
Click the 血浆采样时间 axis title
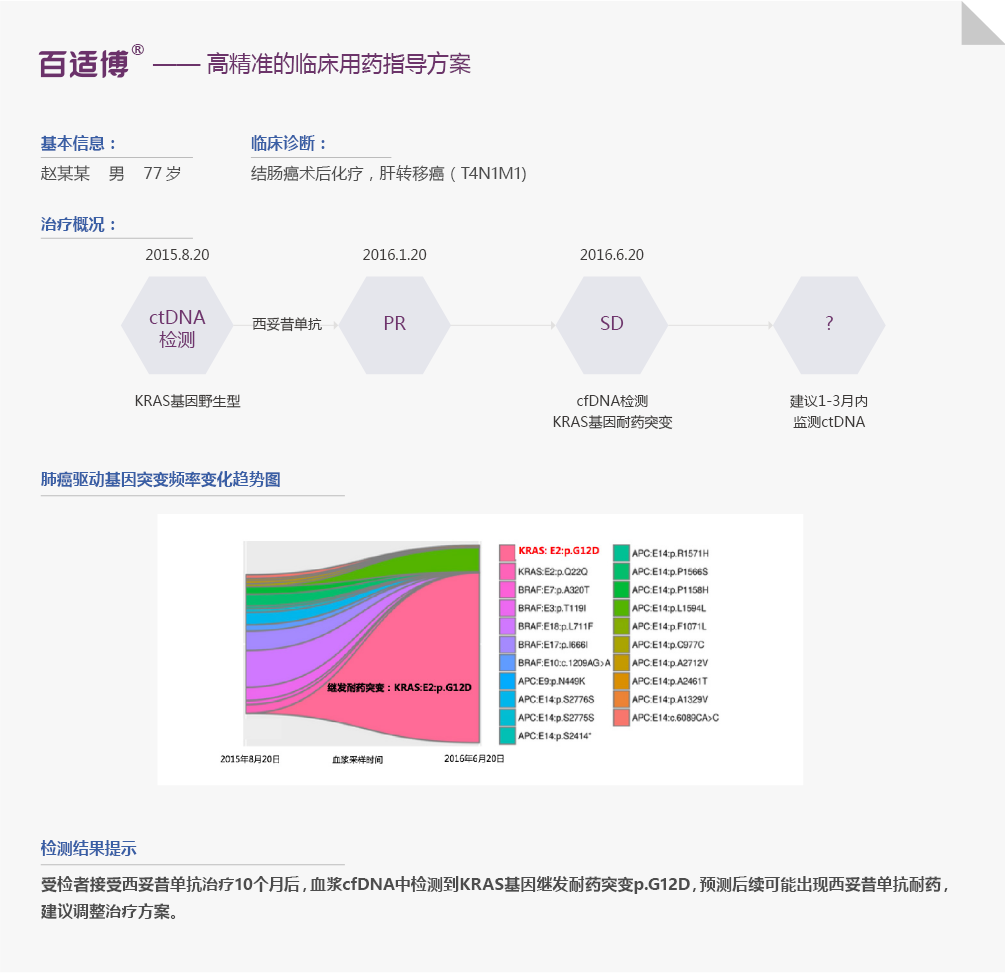point(358,760)
